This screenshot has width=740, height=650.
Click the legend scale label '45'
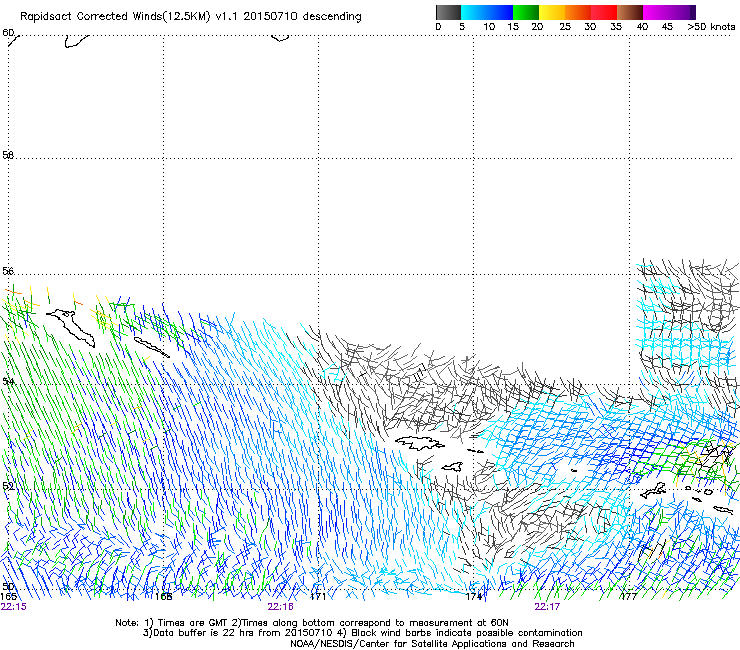coord(667,27)
